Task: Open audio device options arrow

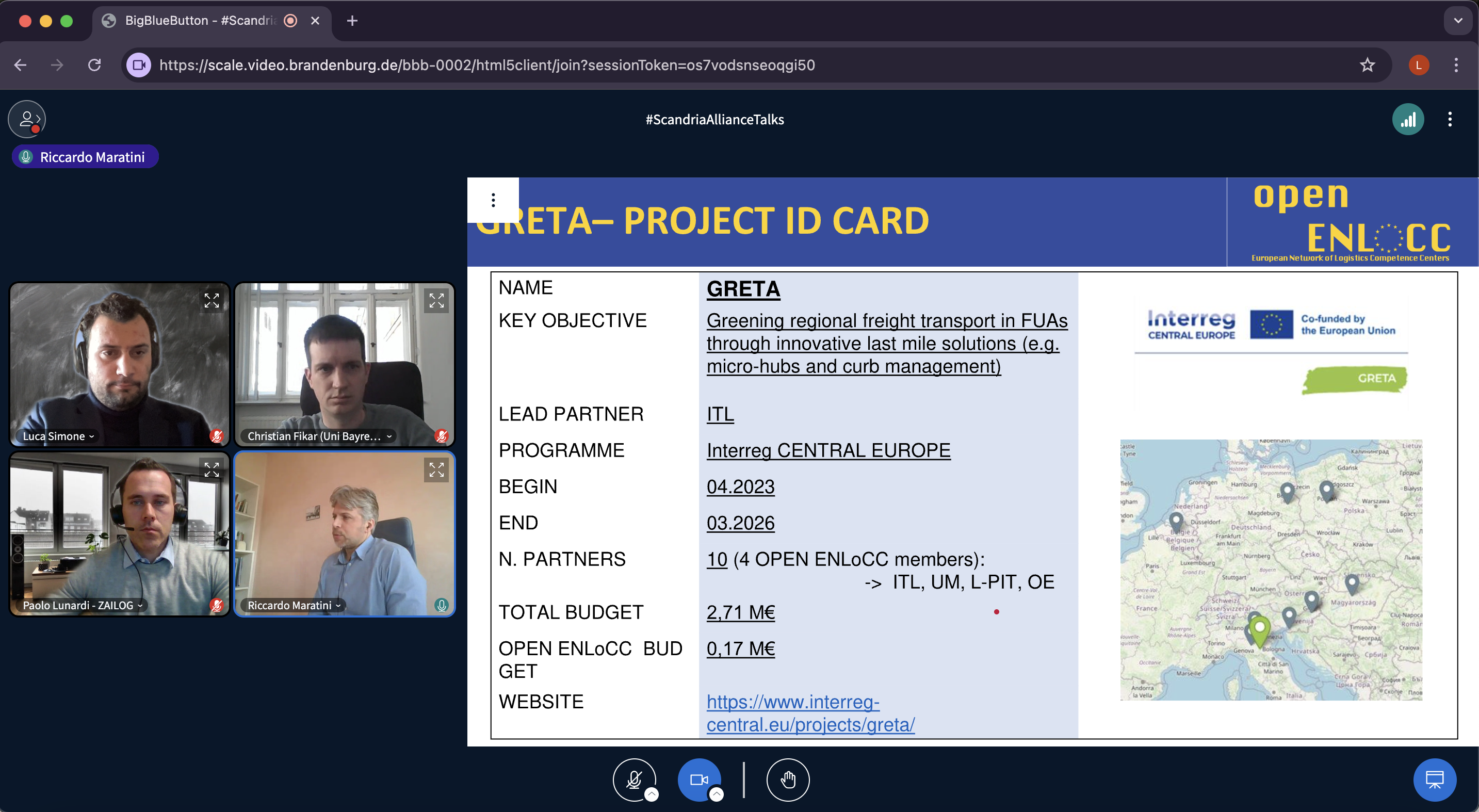Action: [x=652, y=794]
